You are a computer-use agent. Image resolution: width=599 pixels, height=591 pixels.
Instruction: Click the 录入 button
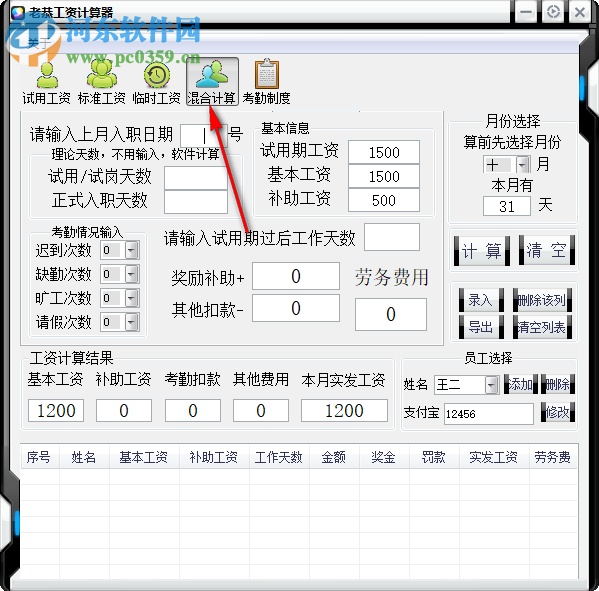point(481,300)
